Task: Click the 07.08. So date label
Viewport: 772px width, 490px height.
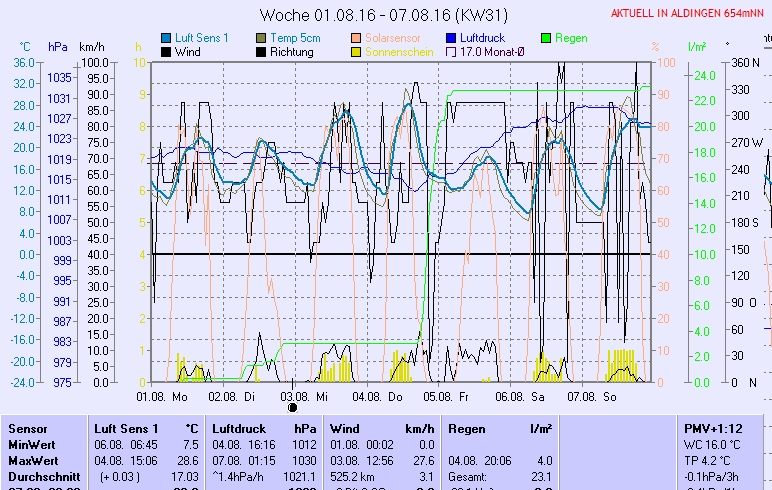Action: tap(592, 396)
